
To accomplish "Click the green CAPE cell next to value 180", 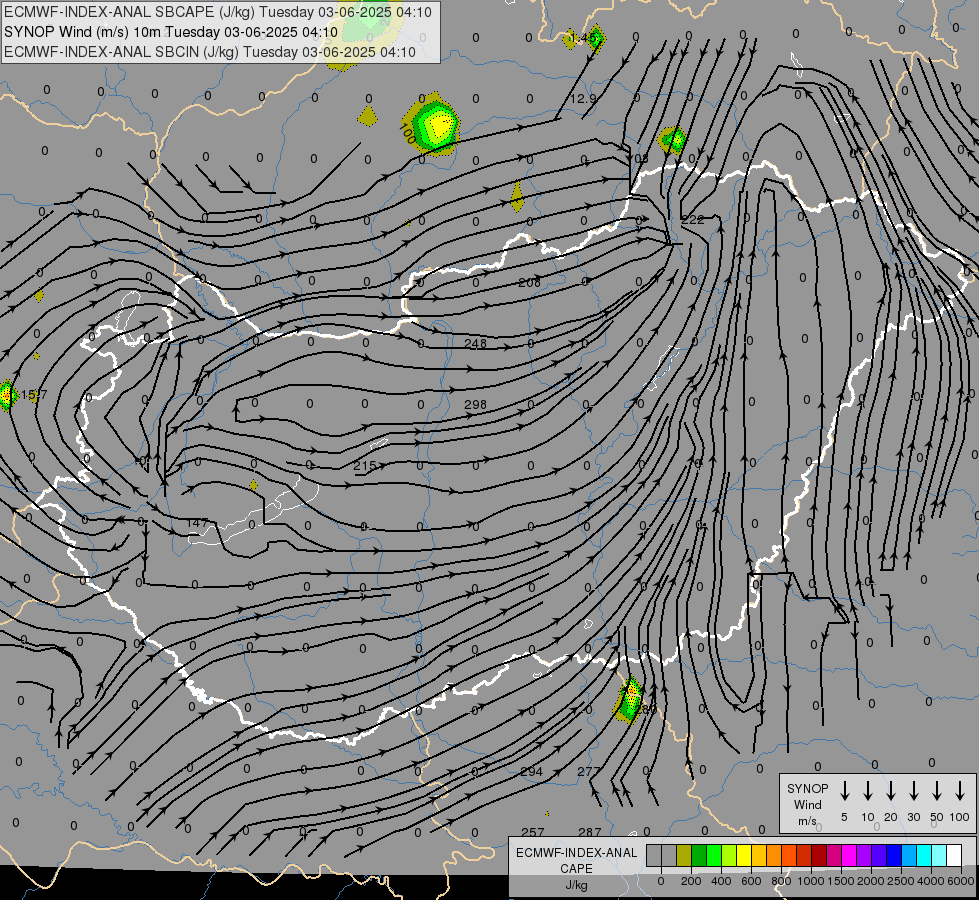I will click(629, 700).
